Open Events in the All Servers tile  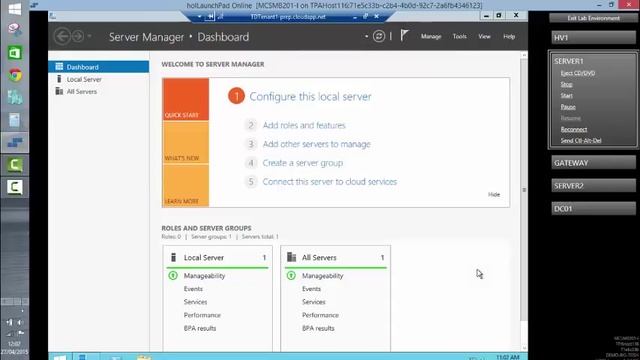[311, 289]
